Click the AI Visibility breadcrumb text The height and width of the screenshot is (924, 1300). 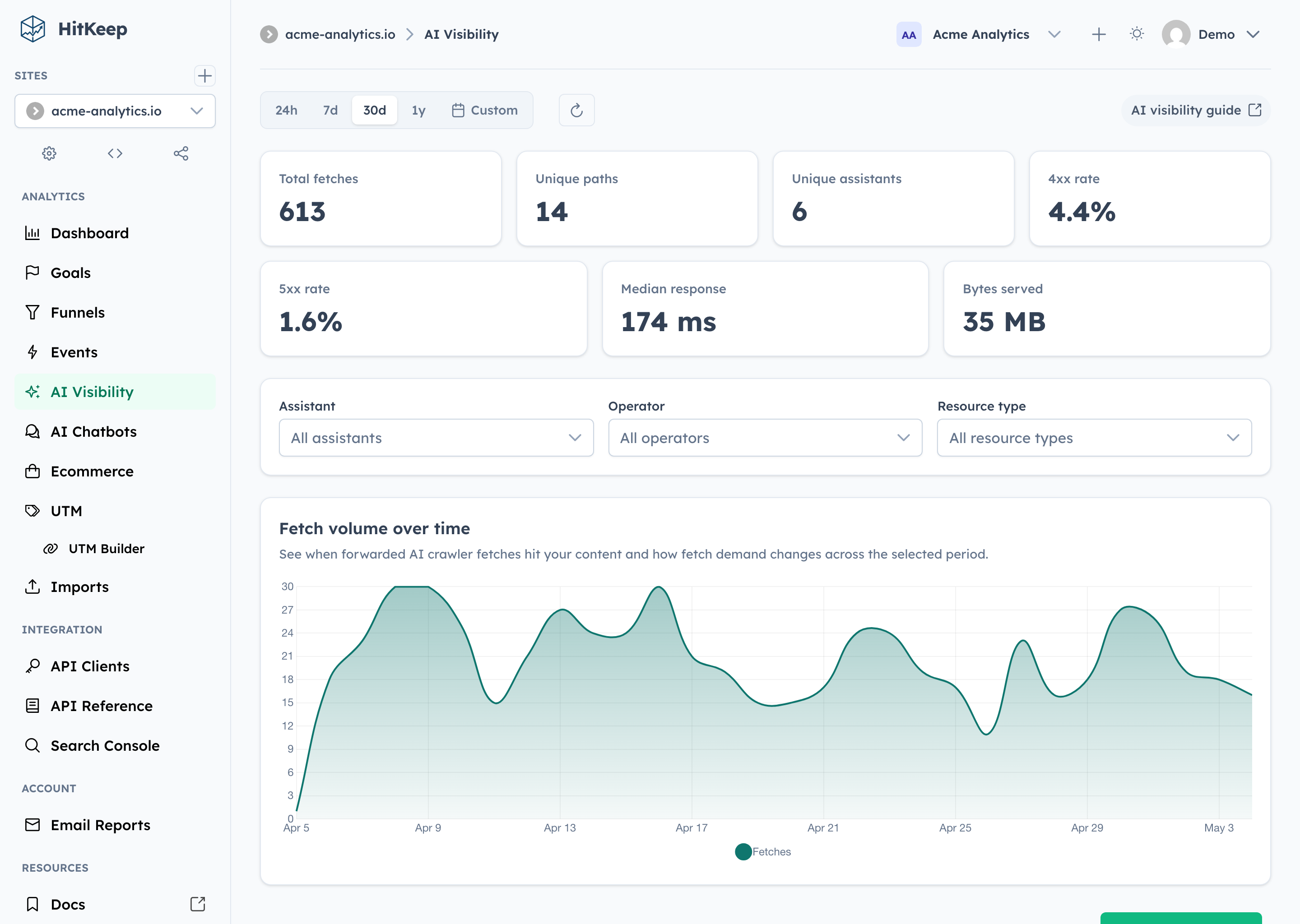pyautogui.click(x=461, y=35)
